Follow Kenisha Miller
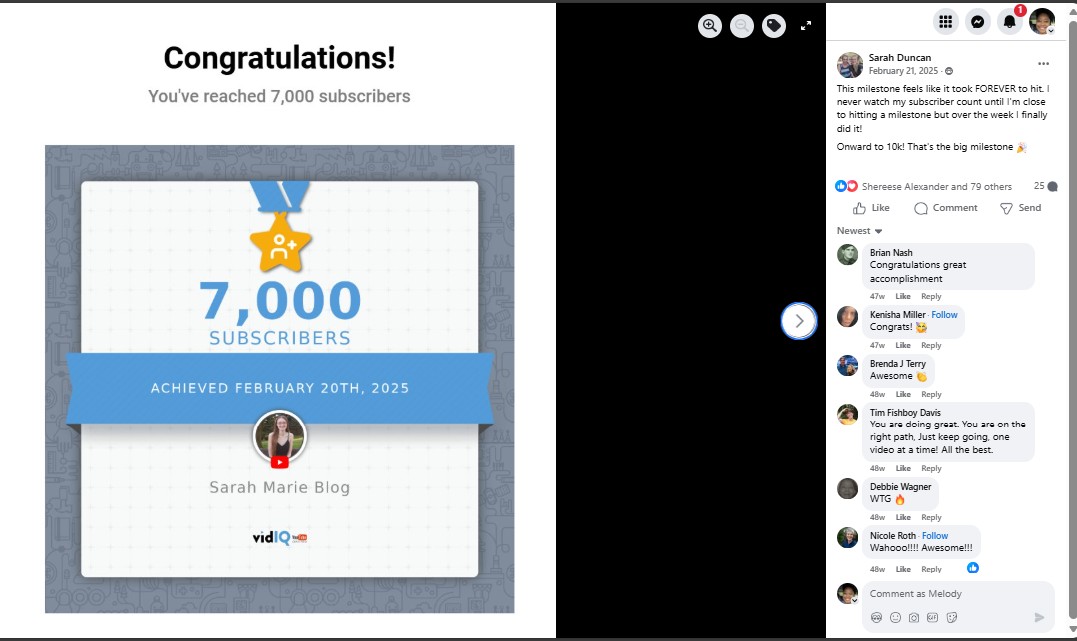 (944, 315)
